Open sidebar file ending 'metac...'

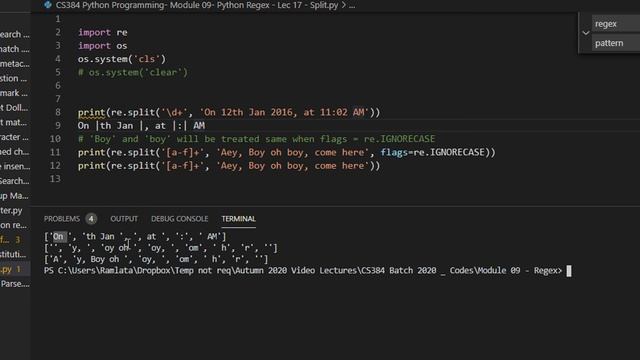click(15, 64)
